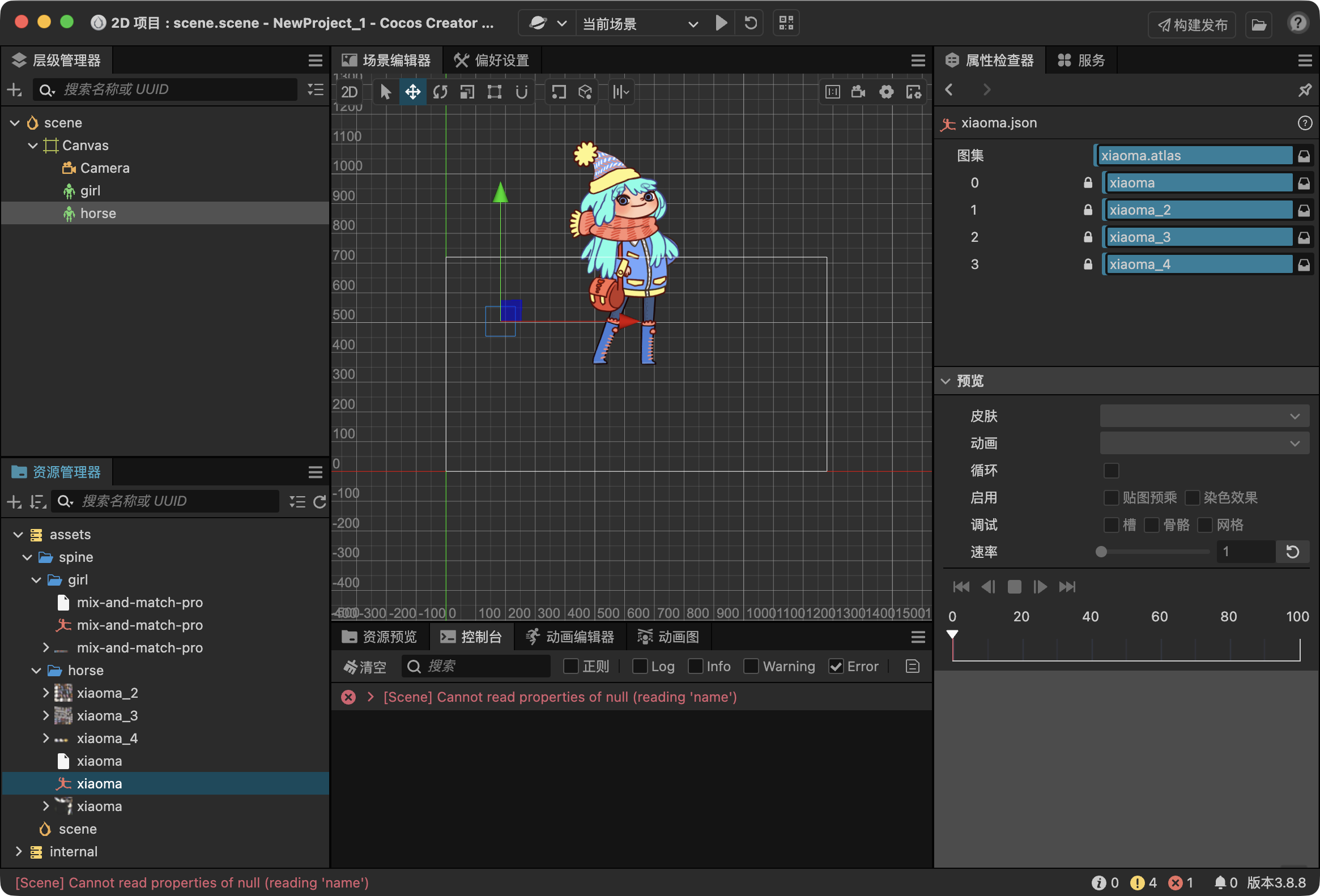Image resolution: width=1320 pixels, height=896 pixels.
Task: Click the 构建发布 build button
Action: click(x=1191, y=24)
